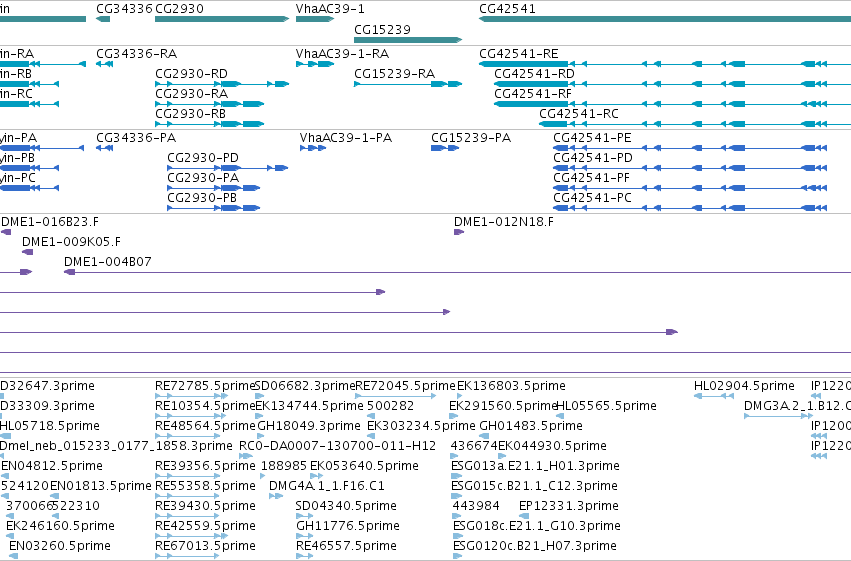
Task: Click the VhaAC39-1 gene label
Action: tap(330, 9)
